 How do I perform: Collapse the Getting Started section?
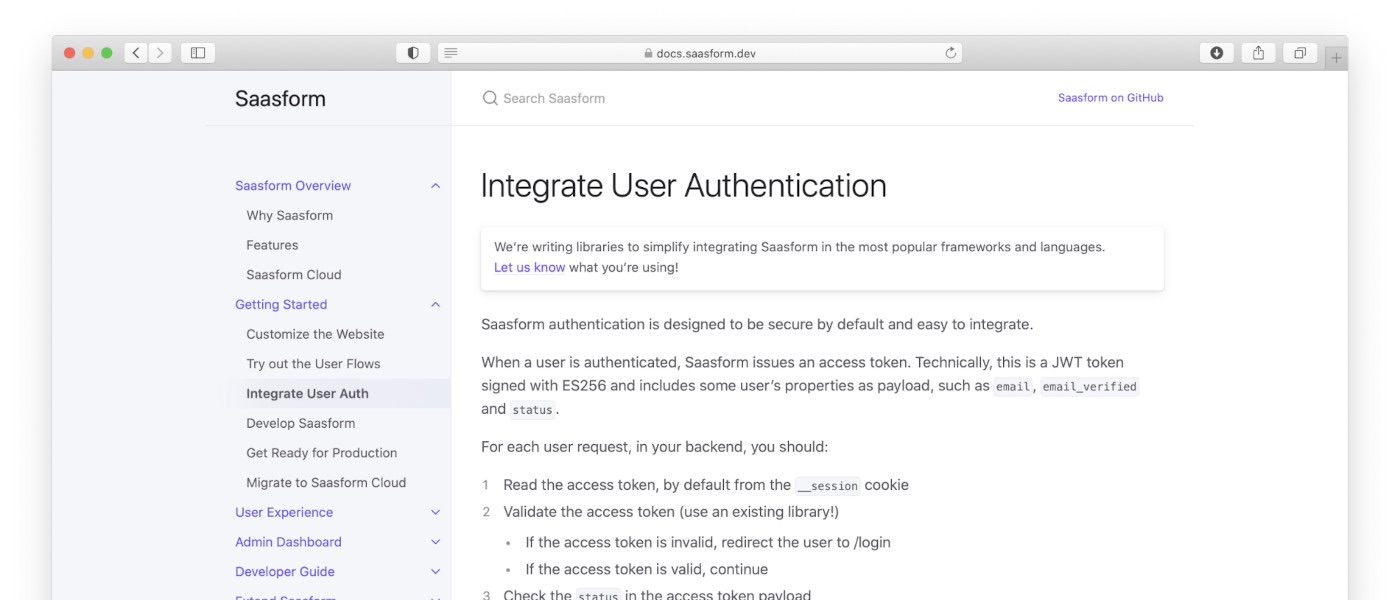[x=435, y=305]
